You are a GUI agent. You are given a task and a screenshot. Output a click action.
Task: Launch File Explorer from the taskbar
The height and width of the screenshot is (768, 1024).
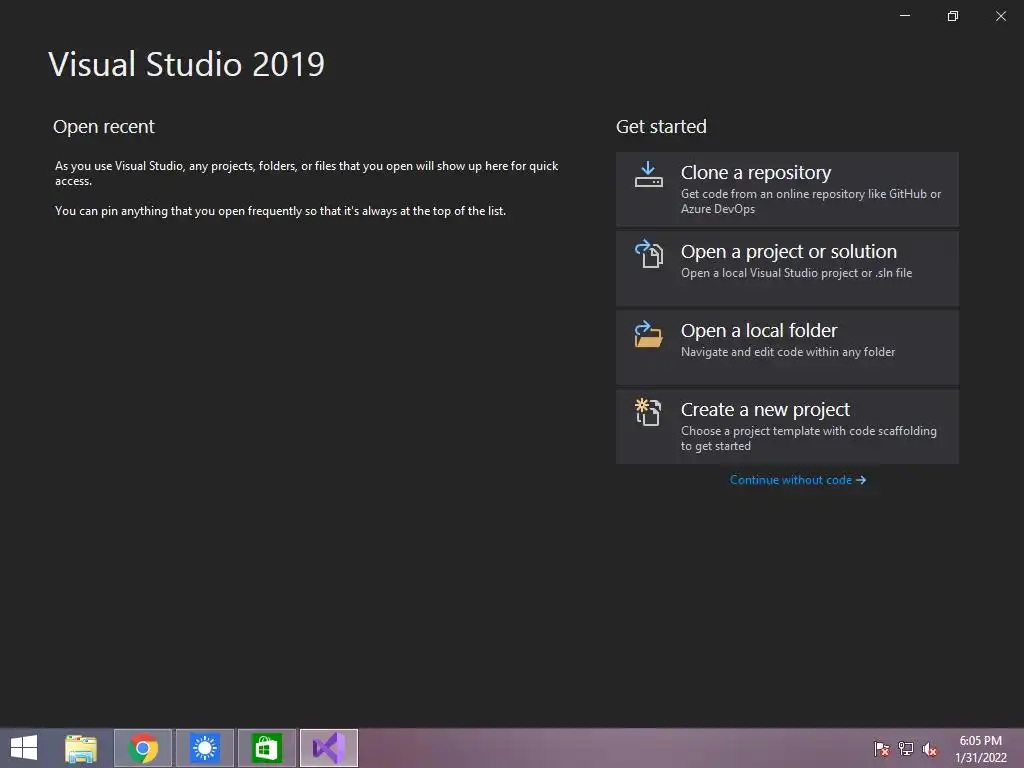click(x=81, y=748)
